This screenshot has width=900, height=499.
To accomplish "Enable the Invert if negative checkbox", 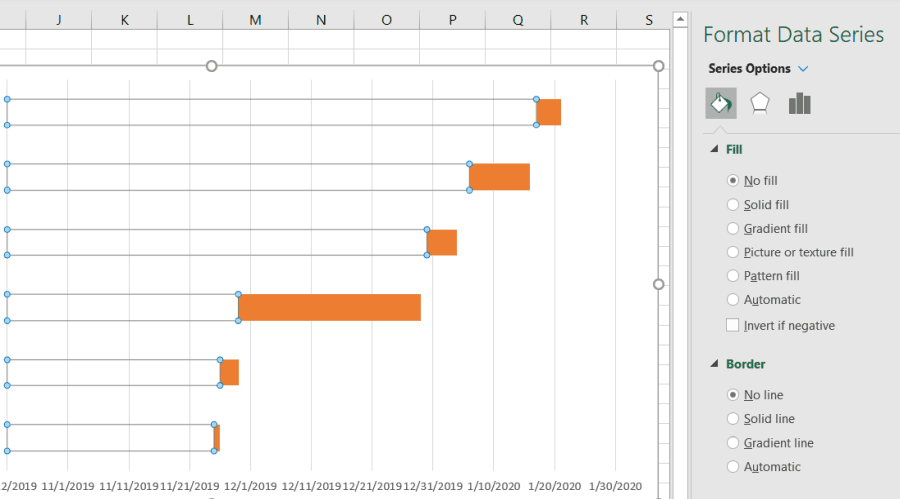I will point(733,325).
